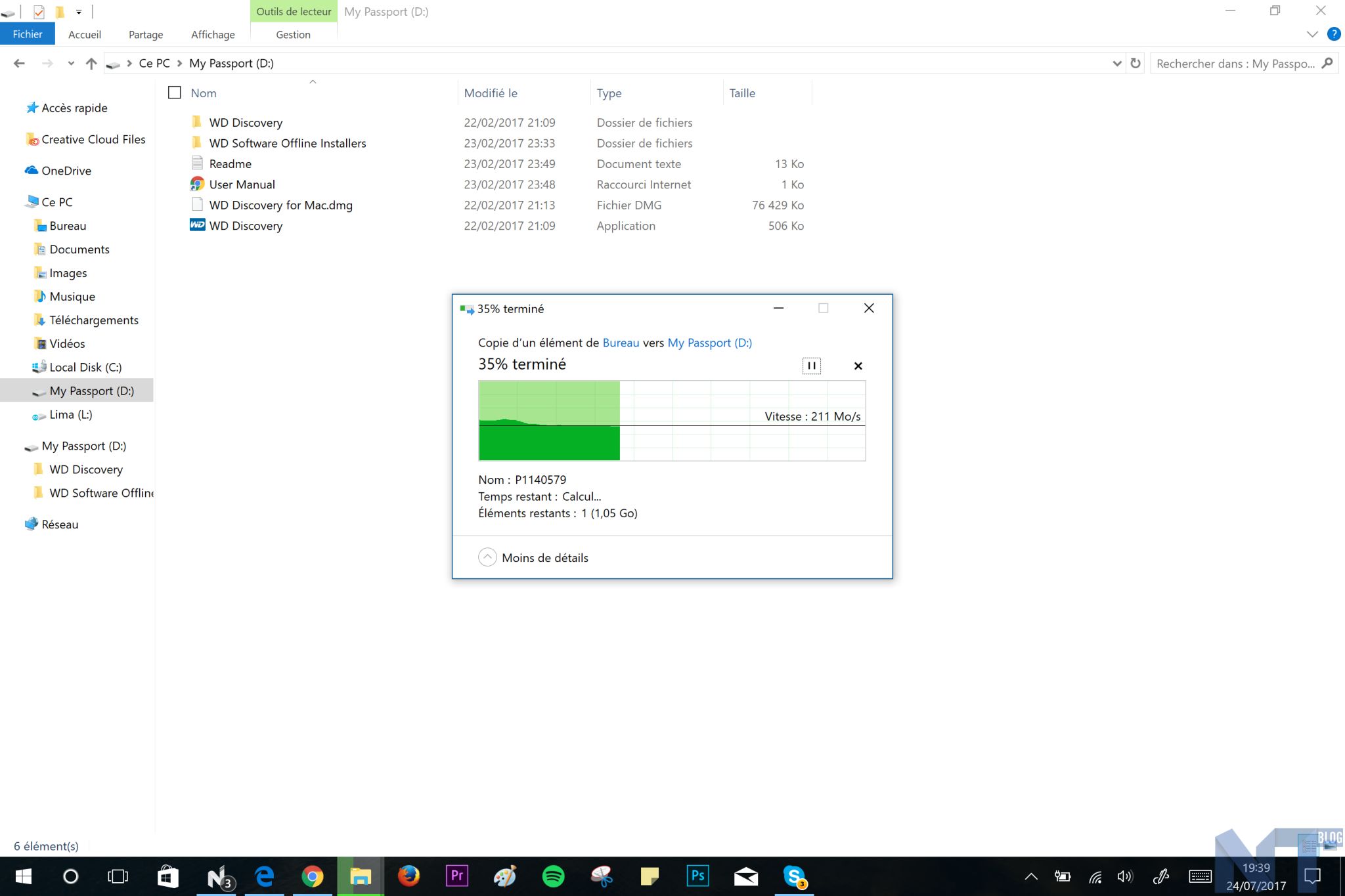Open Creative Cloud Files in sidebar
Screen dimensions: 1345x896
pyautogui.click(x=93, y=139)
